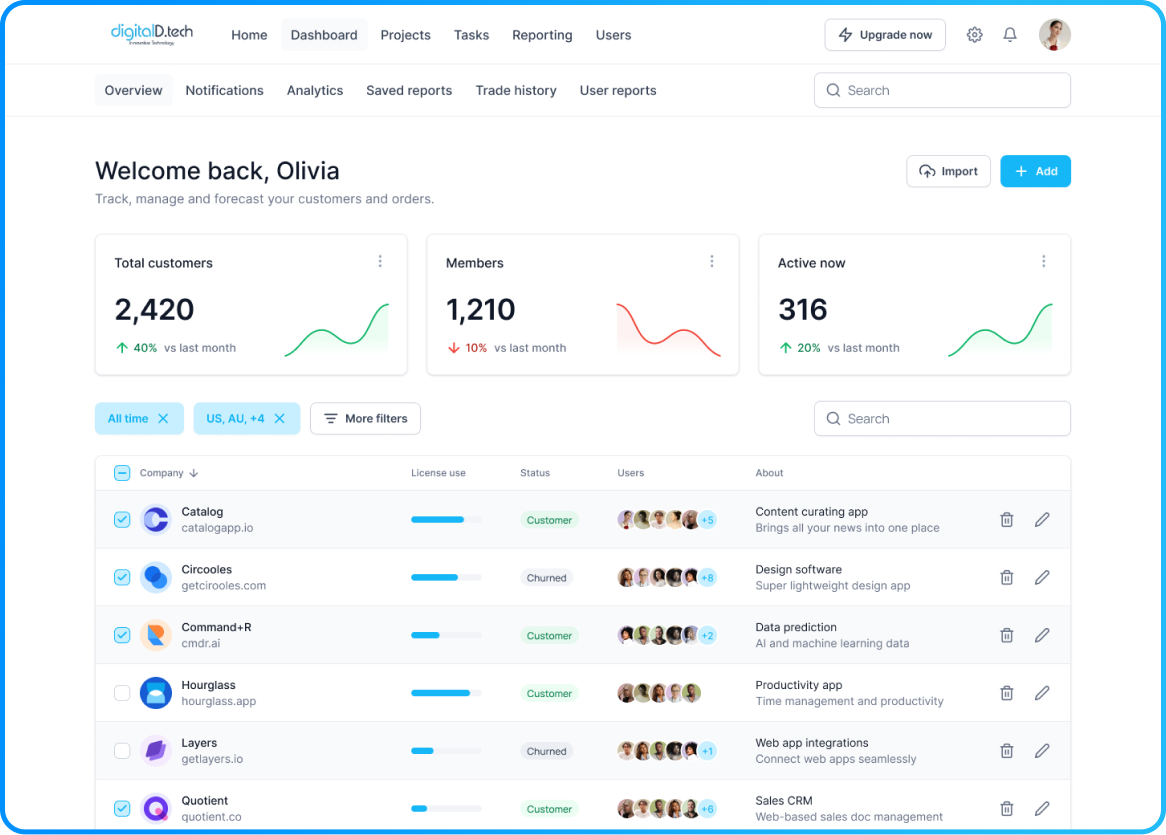This screenshot has height=835, width=1166.
Task: Click the notification bell icon
Action: [x=1010, y=35]
